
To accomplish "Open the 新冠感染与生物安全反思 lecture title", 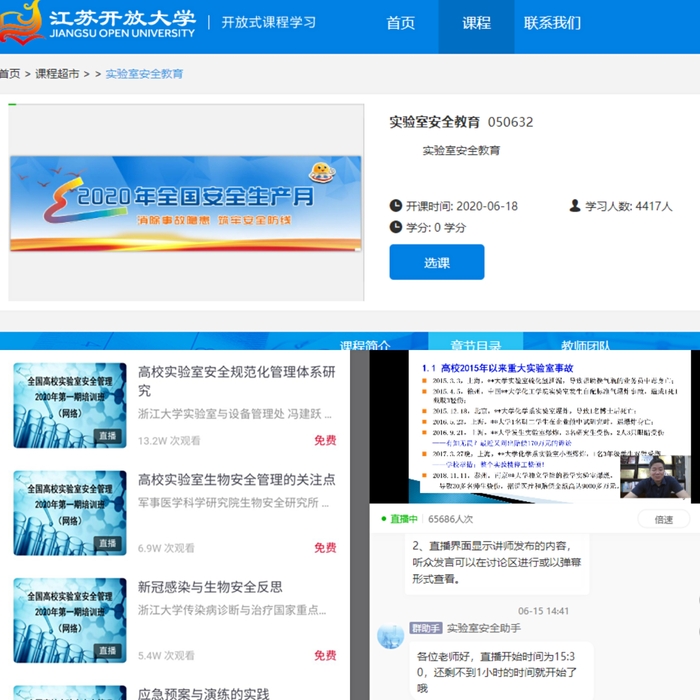I will [x=210, y=587].
